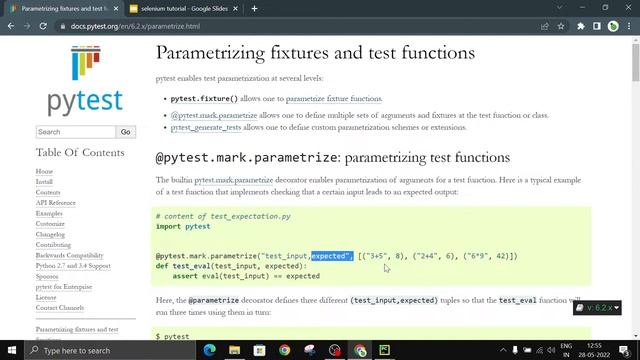This screenshot has width=640, height=360.
Task: Switch to the selenium tutorial Google Slides tab
Action: (x=184, y=9)
